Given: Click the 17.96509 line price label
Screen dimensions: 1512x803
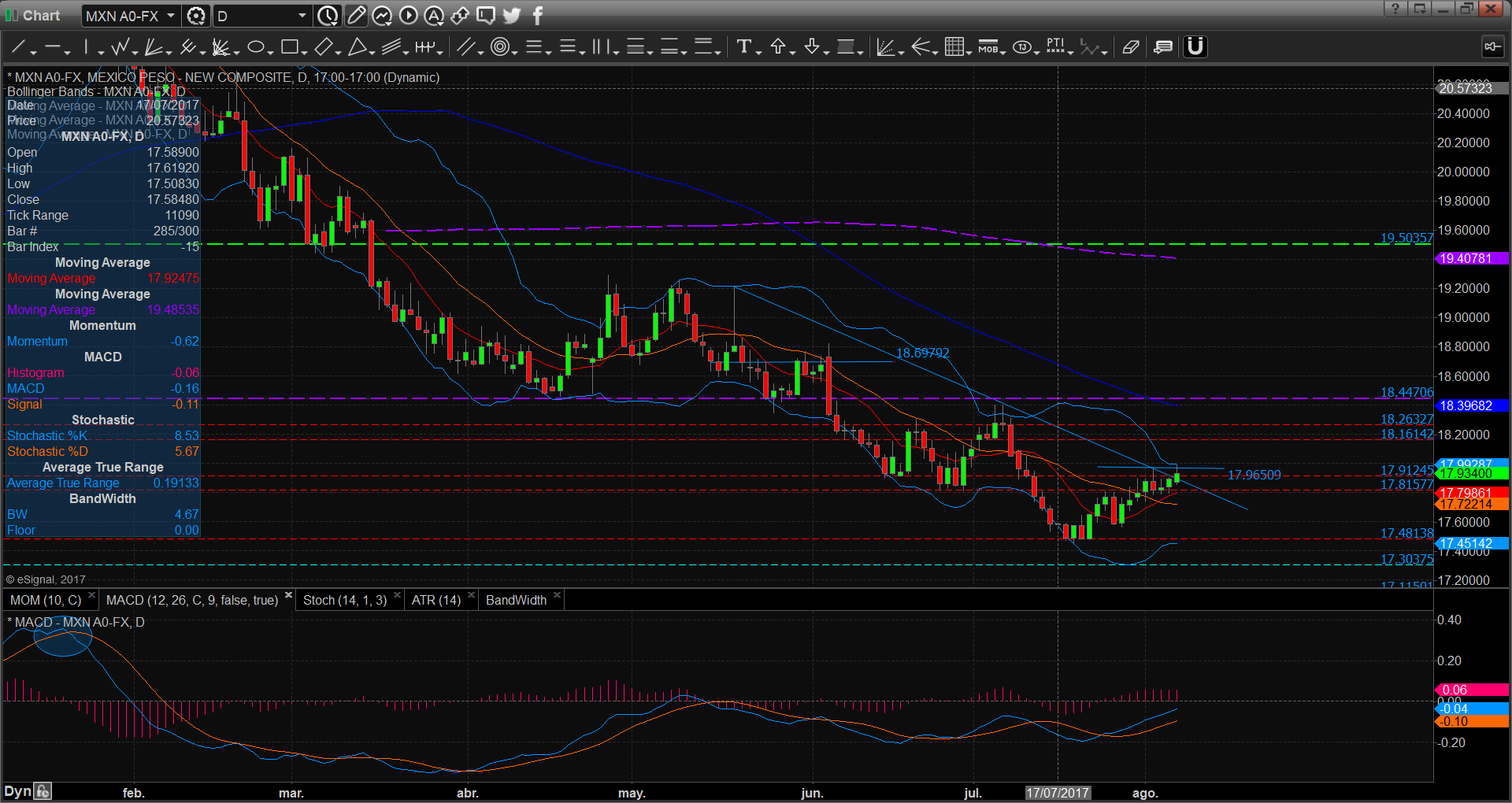Looking at the screenshot, I should tap(1254, 475).
